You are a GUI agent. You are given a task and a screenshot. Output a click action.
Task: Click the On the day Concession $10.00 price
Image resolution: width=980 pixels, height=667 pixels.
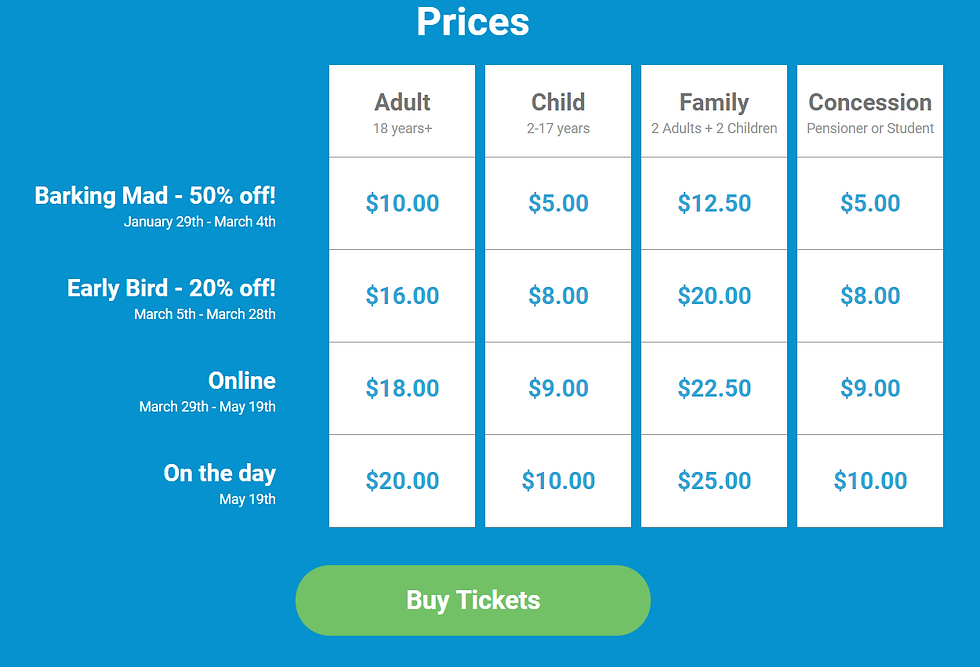click(870, 481)
